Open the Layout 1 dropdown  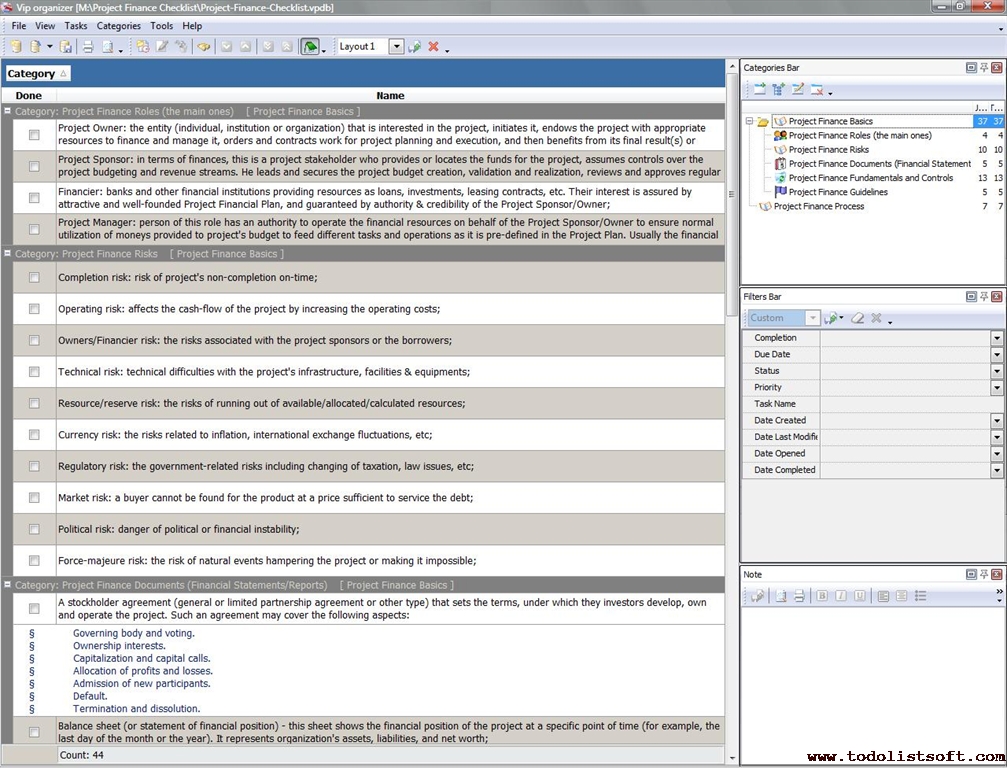click(396, 47)
